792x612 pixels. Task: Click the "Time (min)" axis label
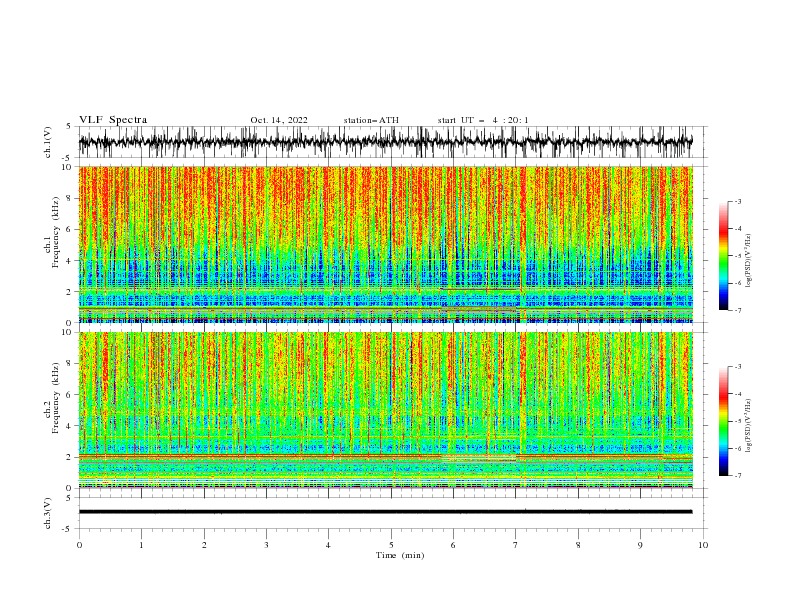[x=400, y=555]
